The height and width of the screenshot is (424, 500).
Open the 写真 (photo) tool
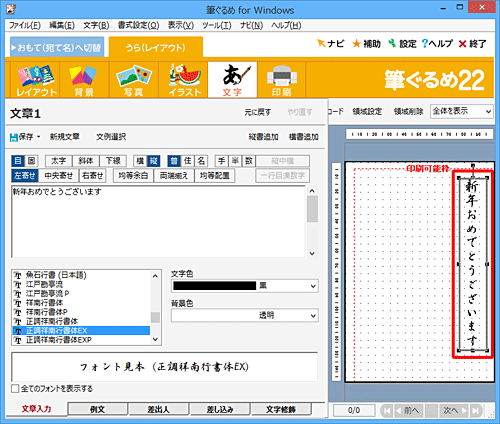point(133,80)
